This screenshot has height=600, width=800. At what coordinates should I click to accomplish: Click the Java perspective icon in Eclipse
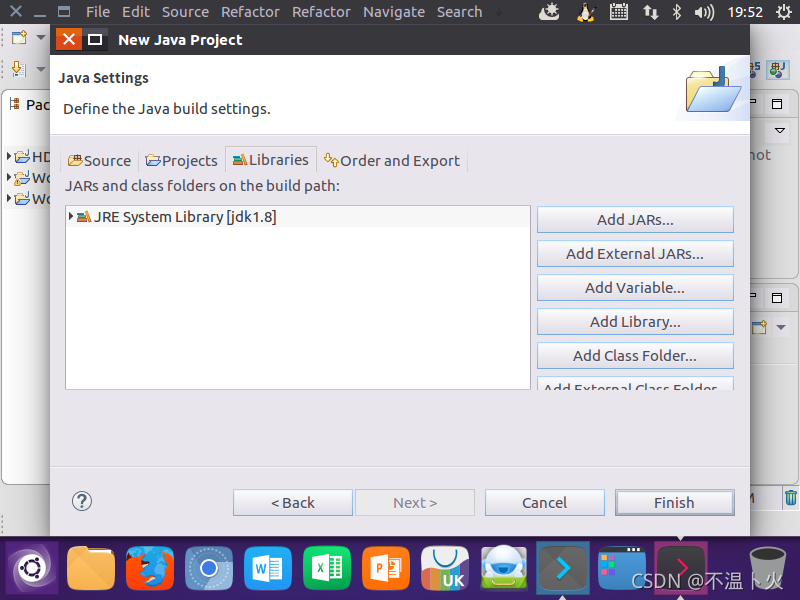pos(778,69)
